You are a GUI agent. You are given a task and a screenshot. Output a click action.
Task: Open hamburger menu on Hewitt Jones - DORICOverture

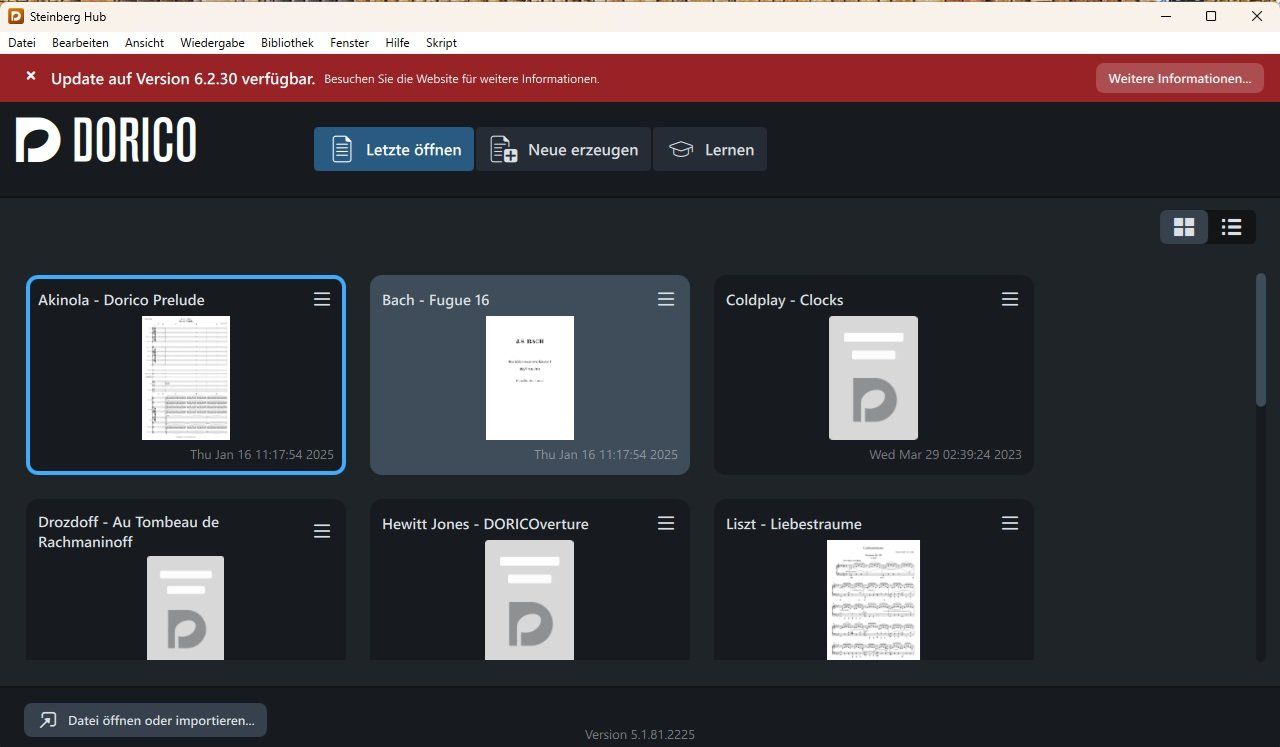coord(666,523)
